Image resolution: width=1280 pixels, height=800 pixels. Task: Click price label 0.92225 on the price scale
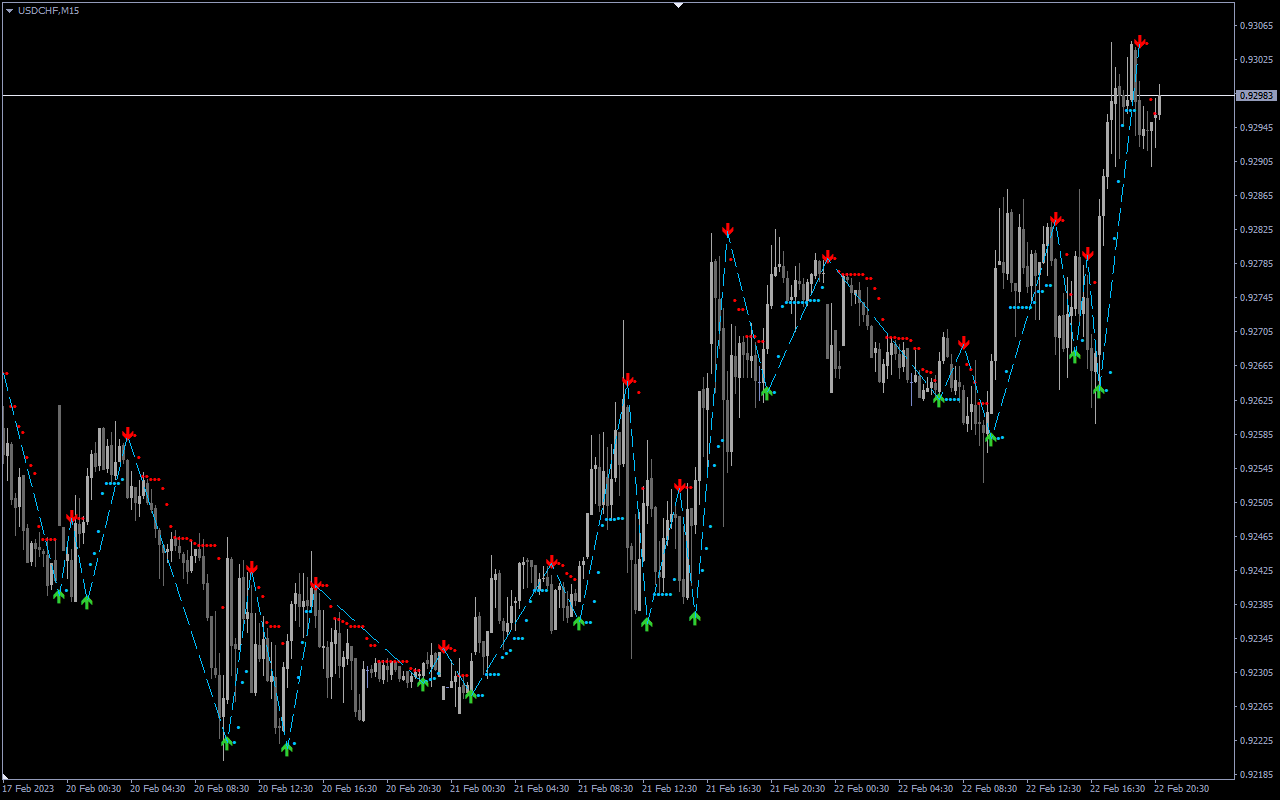[x=1256, y=741]
